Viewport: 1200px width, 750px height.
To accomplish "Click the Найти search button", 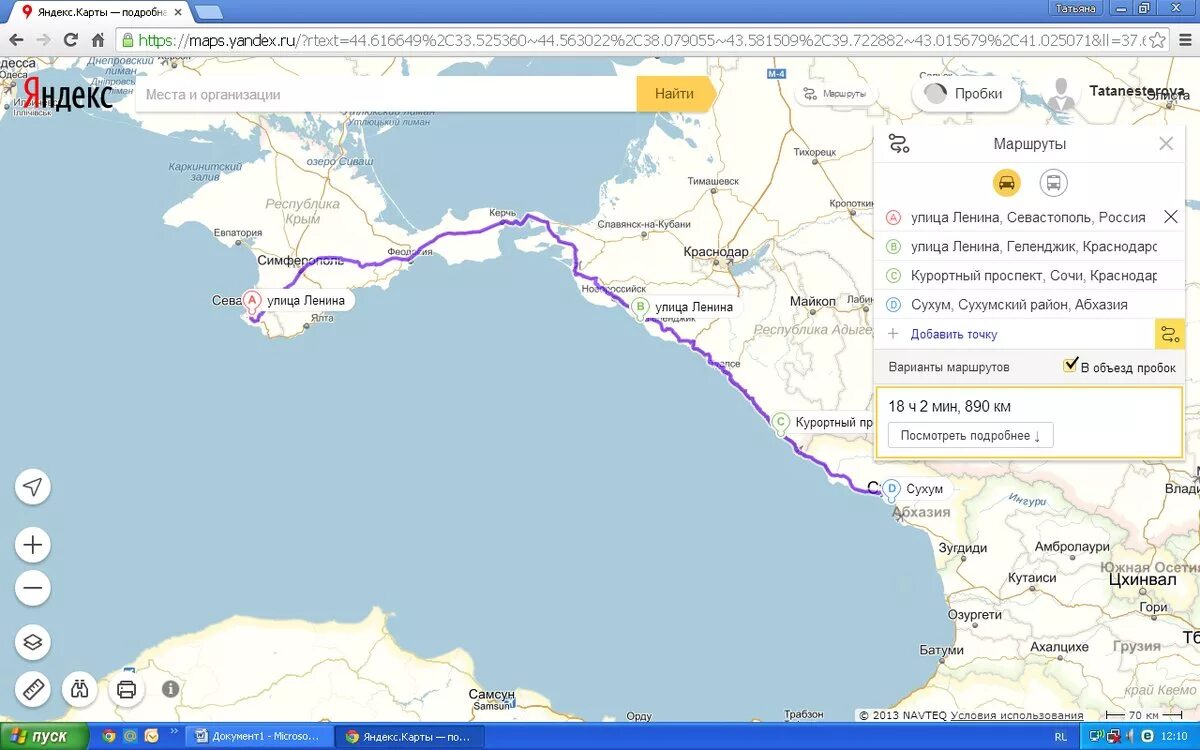I will pos(675,94).
